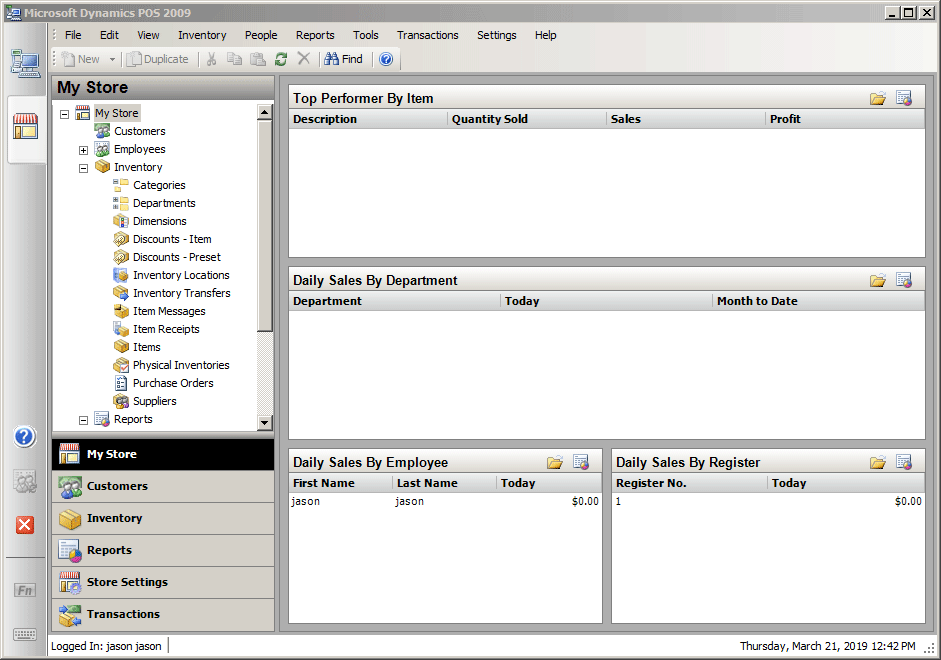
Task: Click the greyed people icon in the left sidebar
Action: [25, 481]
